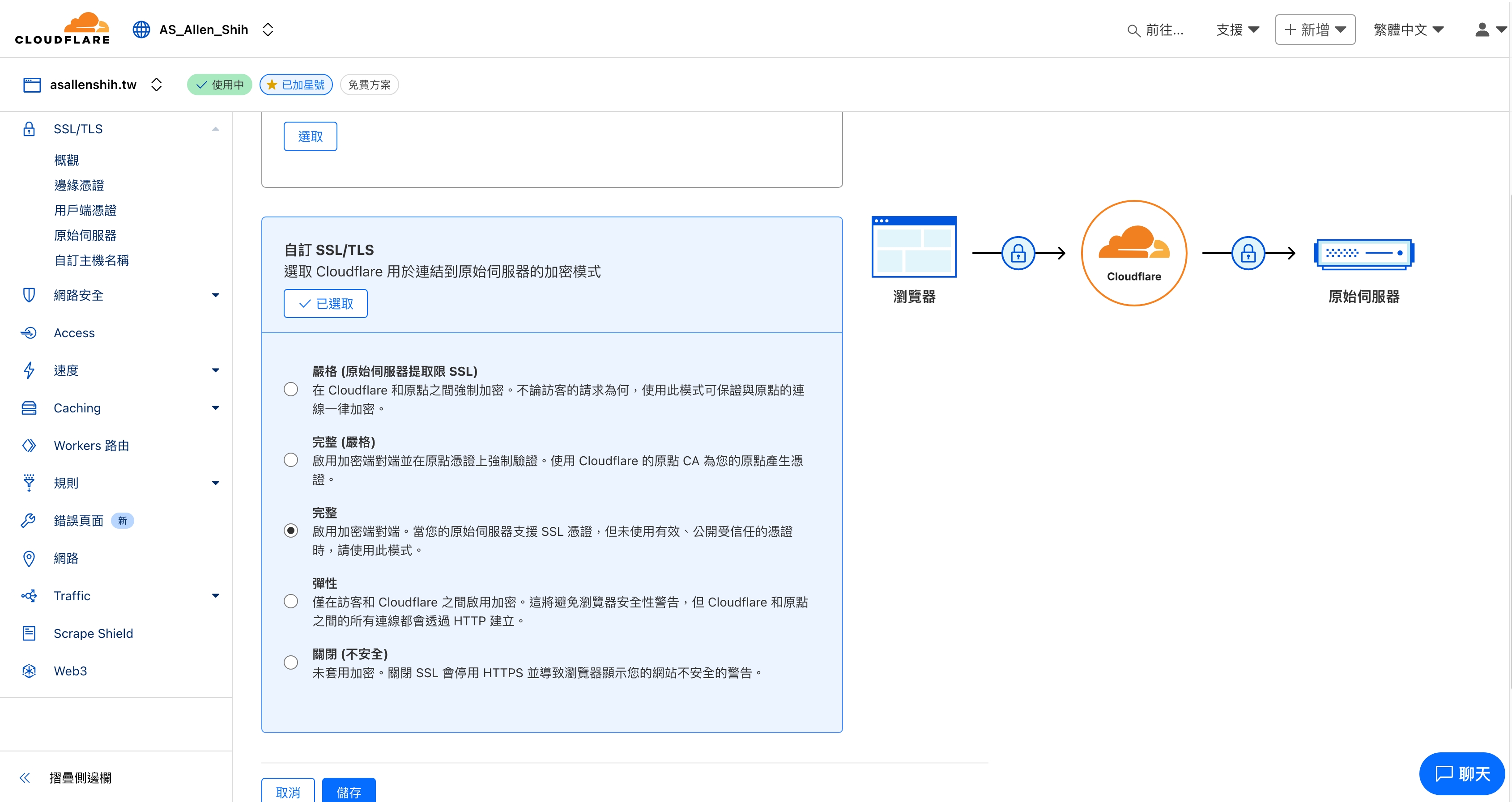This screenshot has height=802, width=1512.
Task: Select the 完整 (嚴格) radio option
Action: (x=290, y=460)
